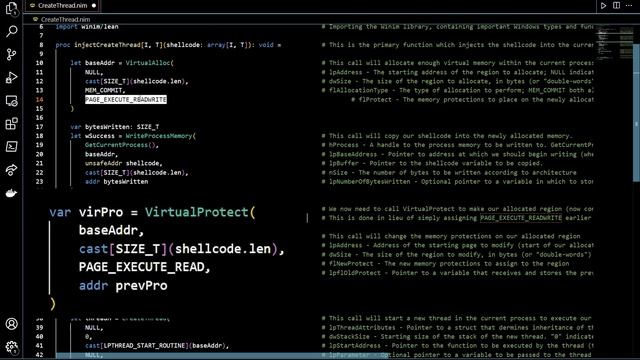Viewport: 640px width, 360px height.
Task: Run the file with the play button
Action: tap(603, 5)
